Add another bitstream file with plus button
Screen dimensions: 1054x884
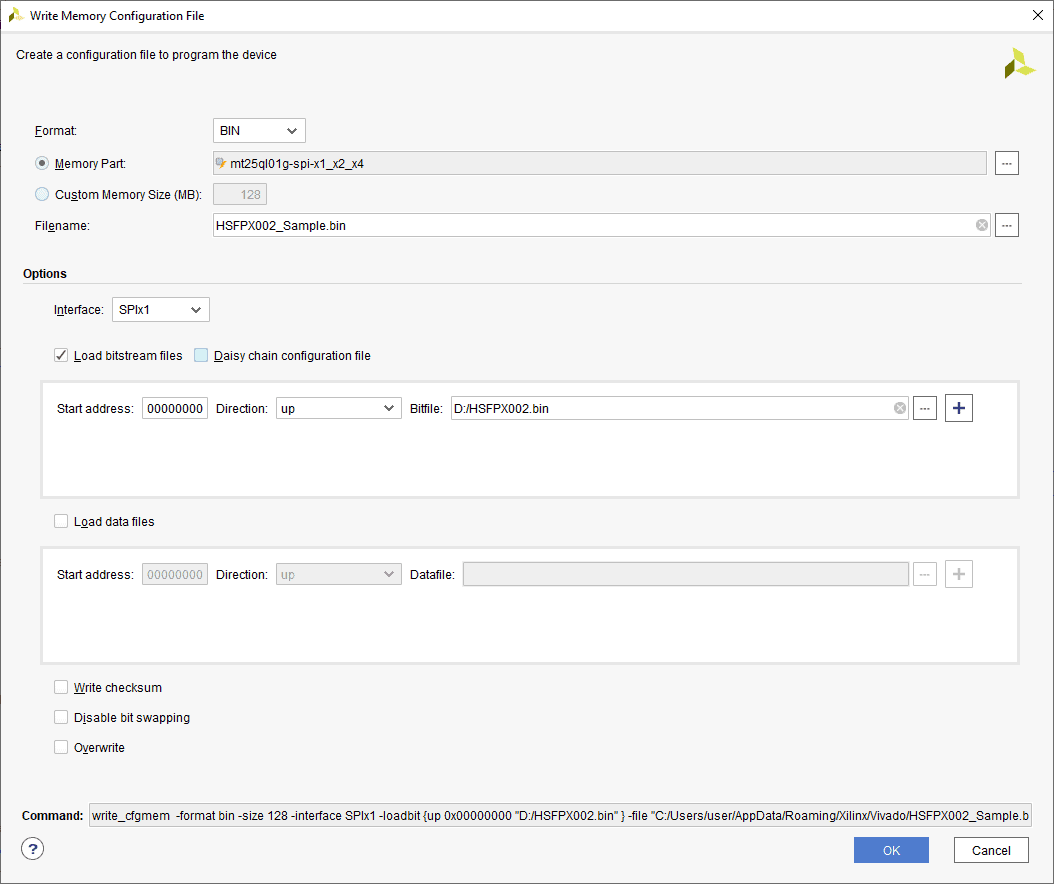pyautogui.click(x=959, y=408)
